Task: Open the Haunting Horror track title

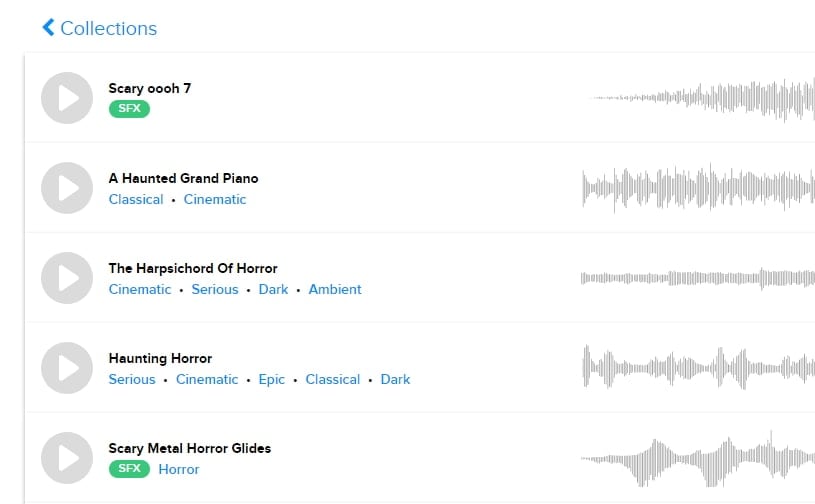Action: (x=160, y=358)
